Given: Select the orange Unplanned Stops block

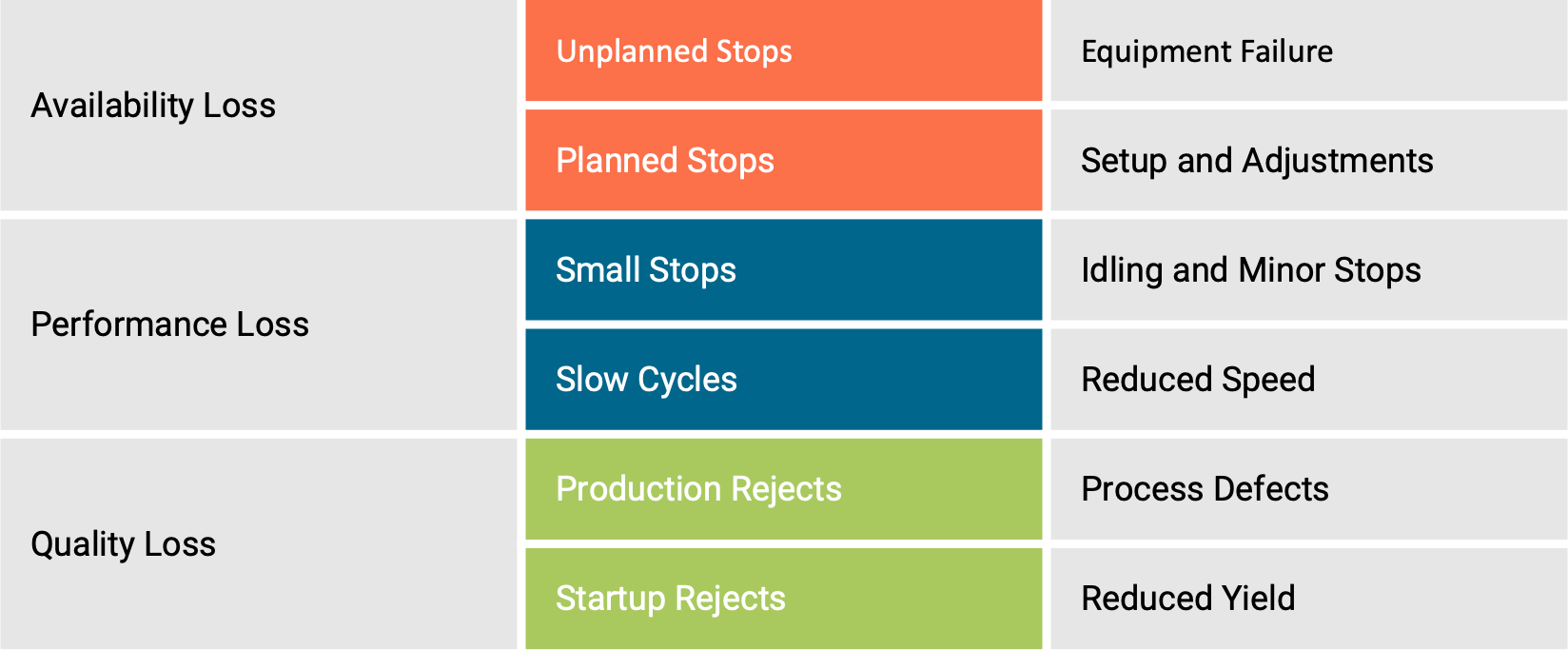Looking at the screenshot, I should (x=784, y=50).
